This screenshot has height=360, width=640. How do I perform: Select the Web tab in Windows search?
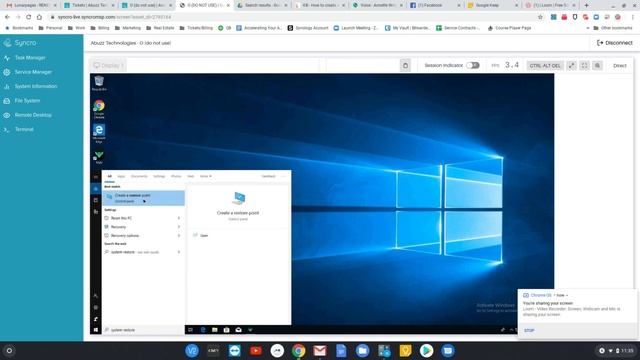[191, 176]
